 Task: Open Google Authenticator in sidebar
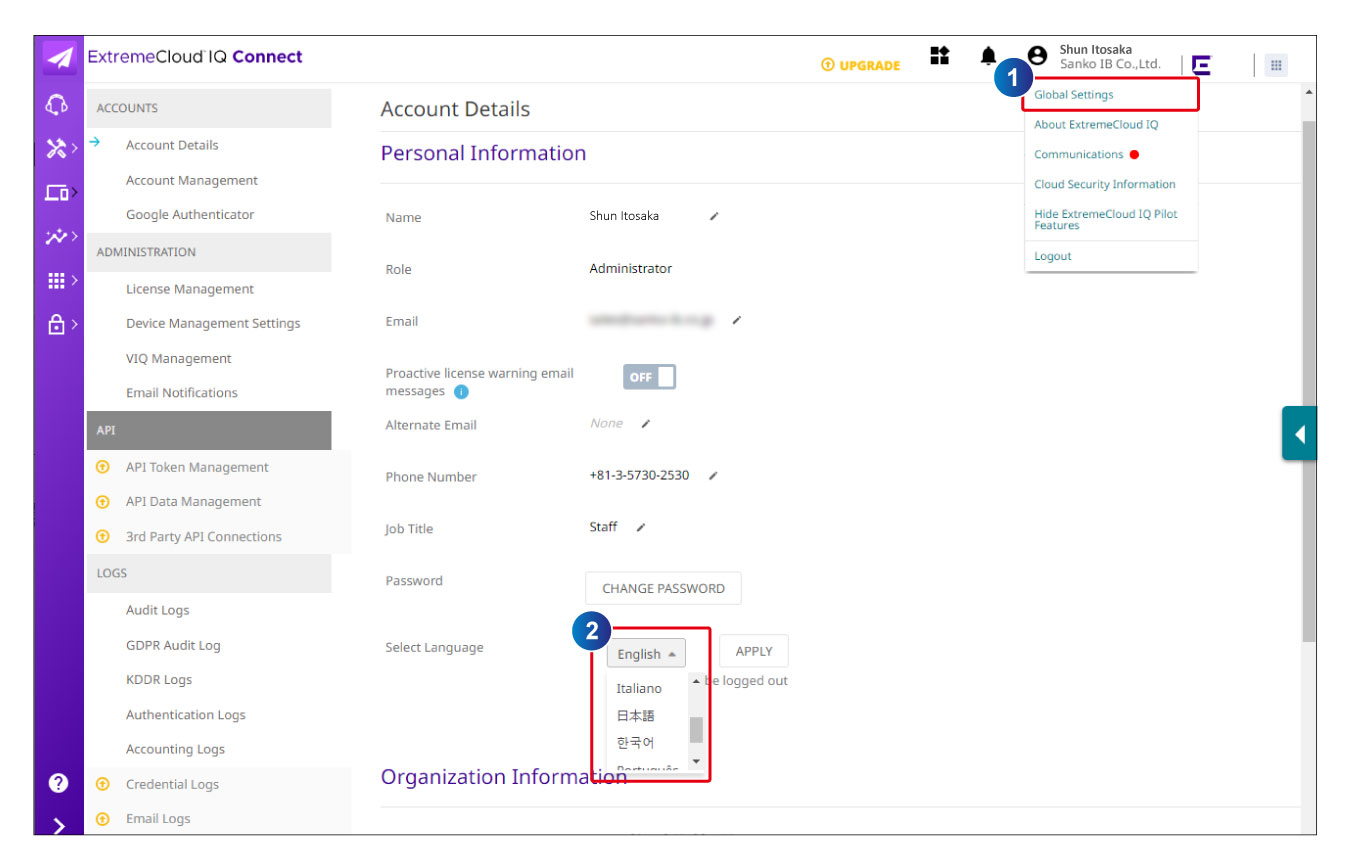[190, 214]
